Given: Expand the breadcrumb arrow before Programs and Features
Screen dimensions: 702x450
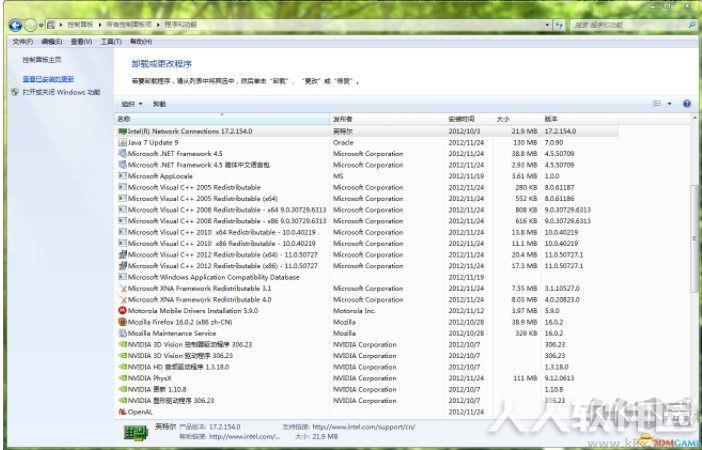Looking at the screenshot, I should tap(158, 25).
